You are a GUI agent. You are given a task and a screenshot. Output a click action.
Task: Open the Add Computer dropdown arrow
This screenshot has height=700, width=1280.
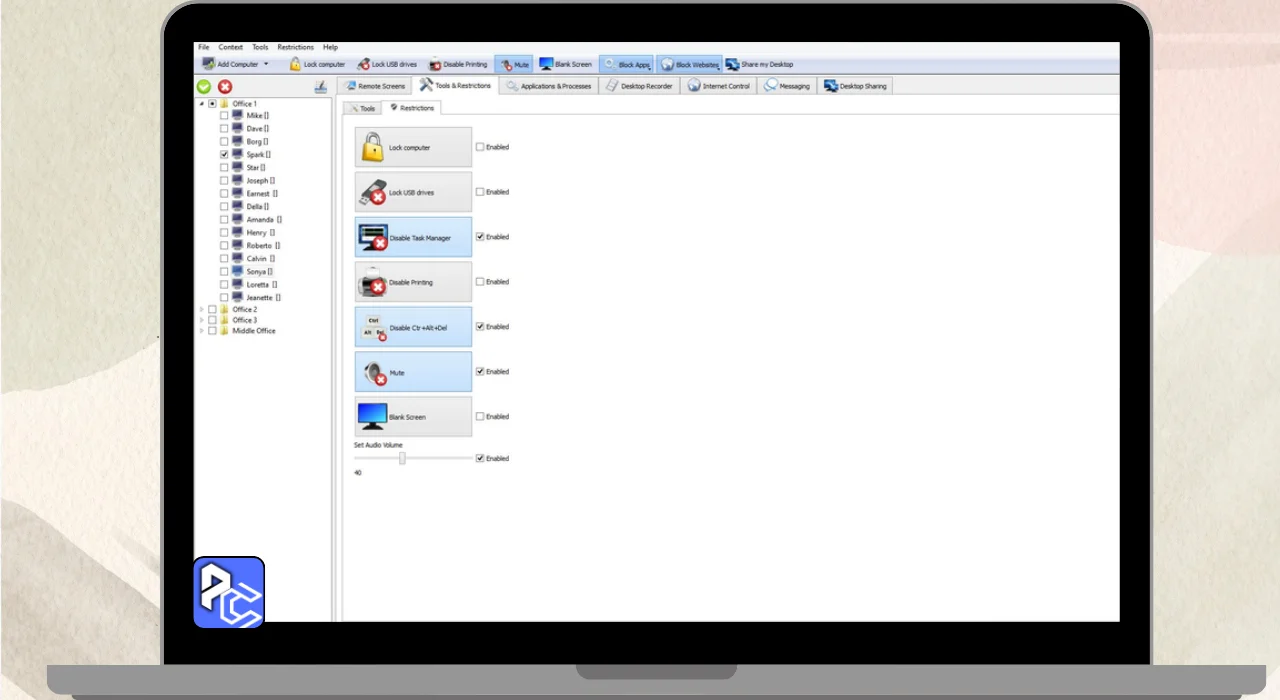(266, 64)
